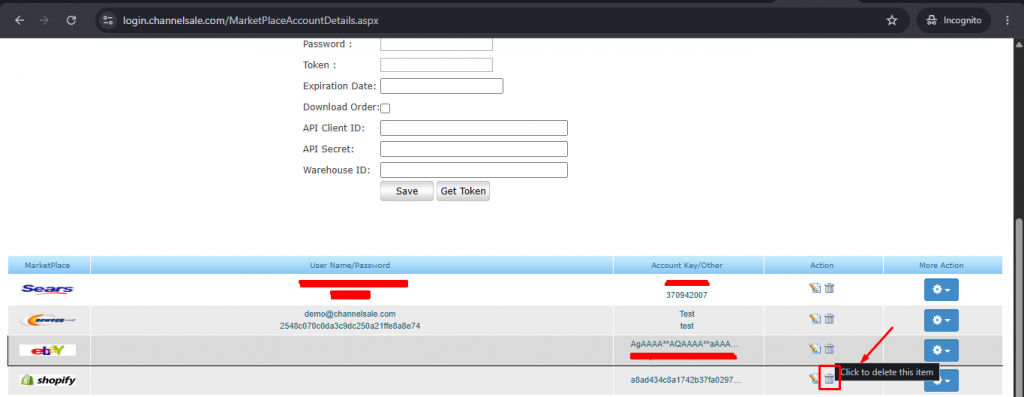This screenshot has height=397, width=1024.
Task: Open More Action gear dropdown for Newegg
Action: tap(941, 320)
